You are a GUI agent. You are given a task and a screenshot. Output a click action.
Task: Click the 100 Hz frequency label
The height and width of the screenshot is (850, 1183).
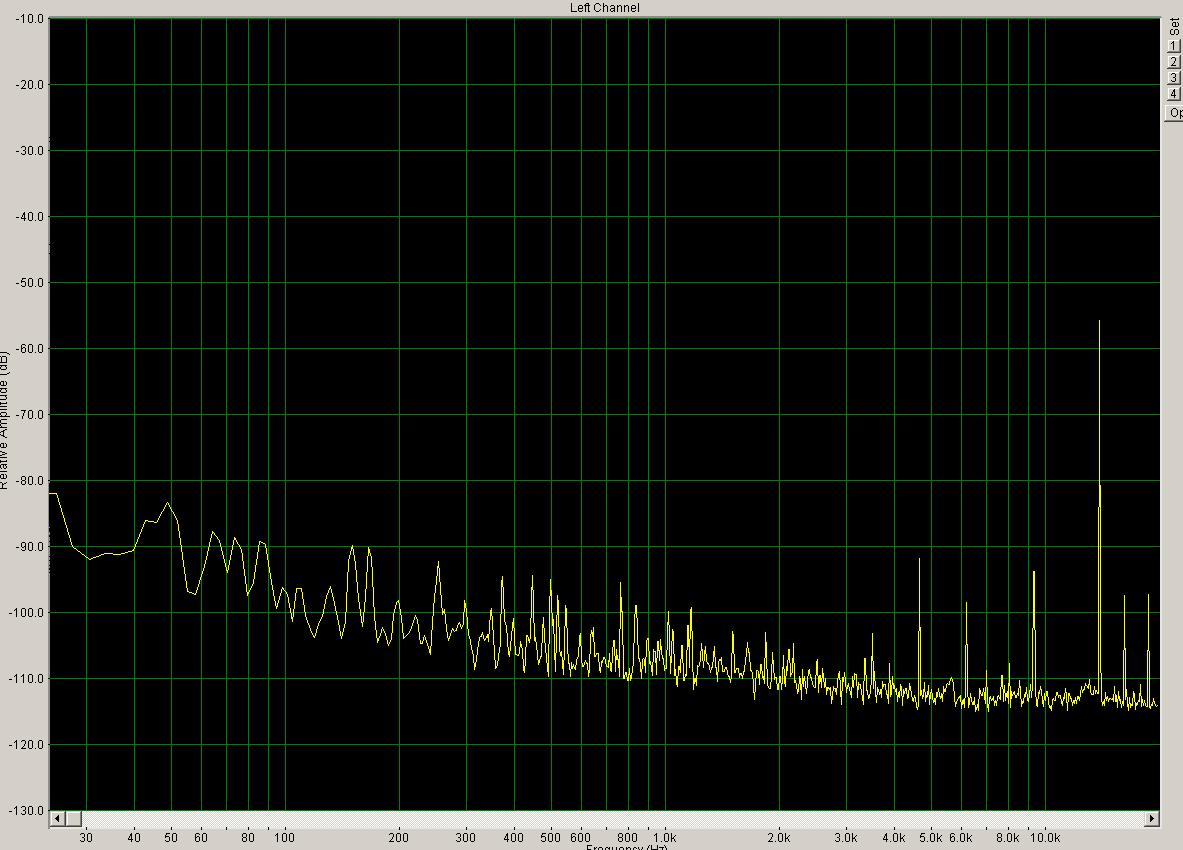point(284,837)
